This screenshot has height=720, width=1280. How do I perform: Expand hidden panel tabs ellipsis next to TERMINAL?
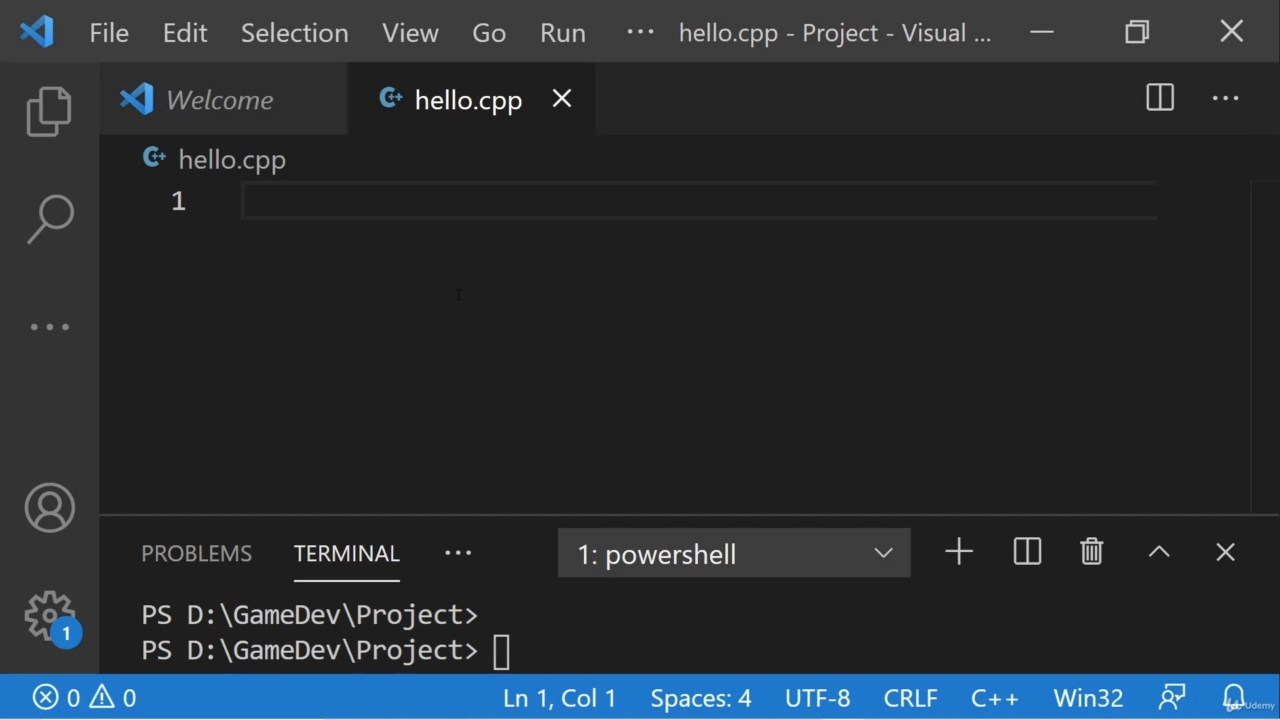458,552
